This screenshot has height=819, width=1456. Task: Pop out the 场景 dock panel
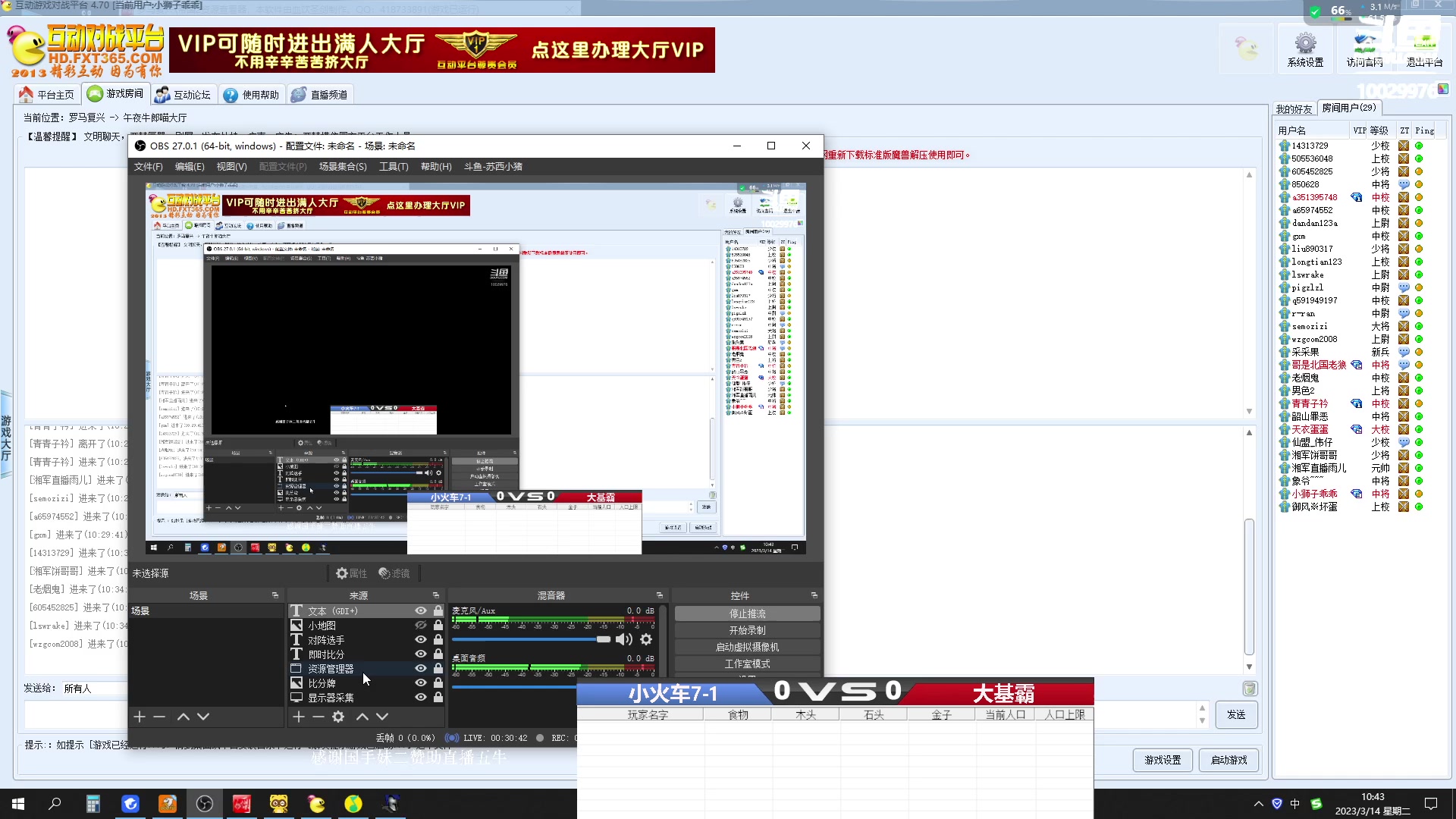click(x=275, y=595)
